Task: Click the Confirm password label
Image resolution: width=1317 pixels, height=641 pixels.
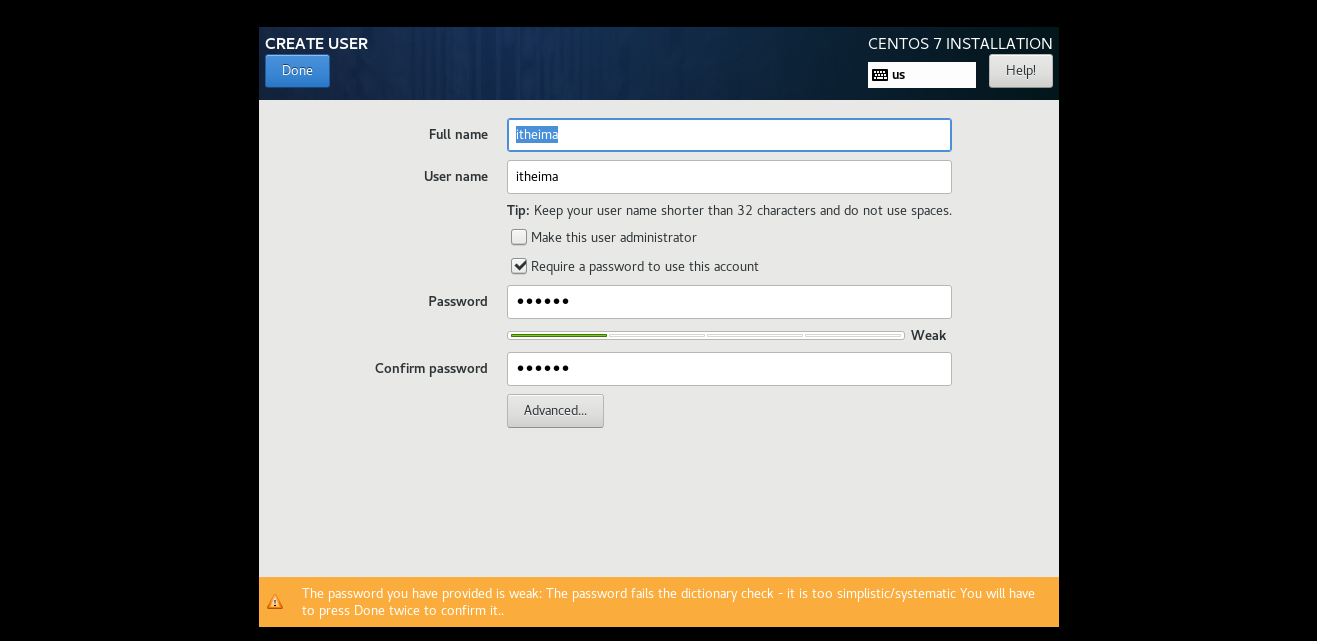Action: tap(431, 369)
